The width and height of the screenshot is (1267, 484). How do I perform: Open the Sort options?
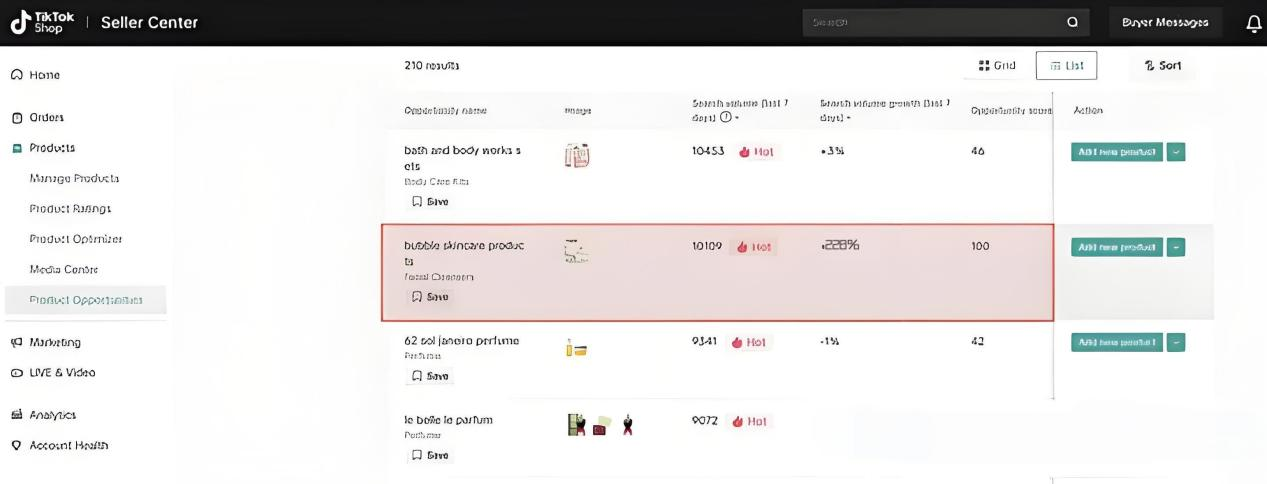click(x=1163, y=66)
